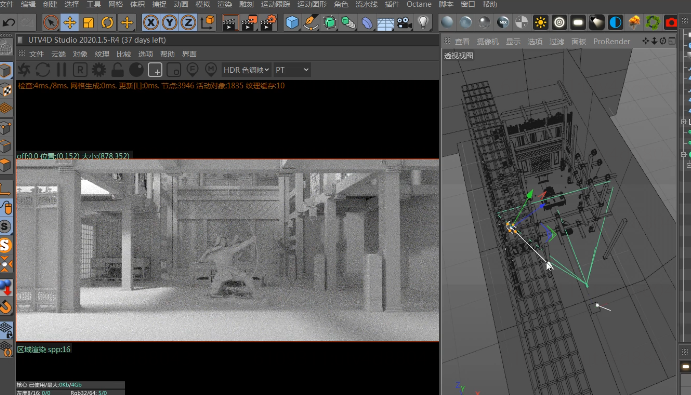The image size is (691, 395).
Task: Click the orange tree scatter icon
Action: click(634, 22)
